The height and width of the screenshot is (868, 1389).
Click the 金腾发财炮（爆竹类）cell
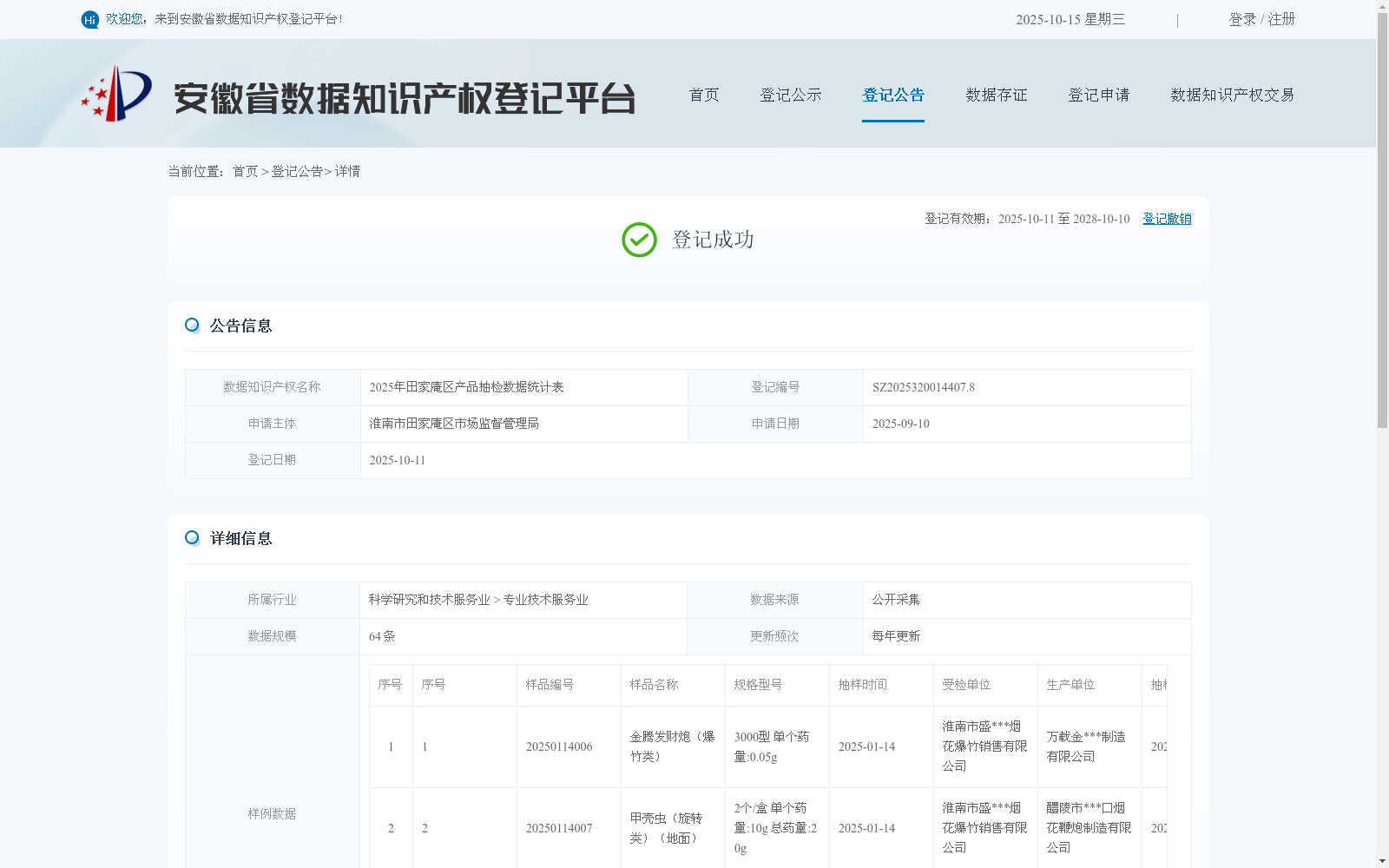click(673, 746)
